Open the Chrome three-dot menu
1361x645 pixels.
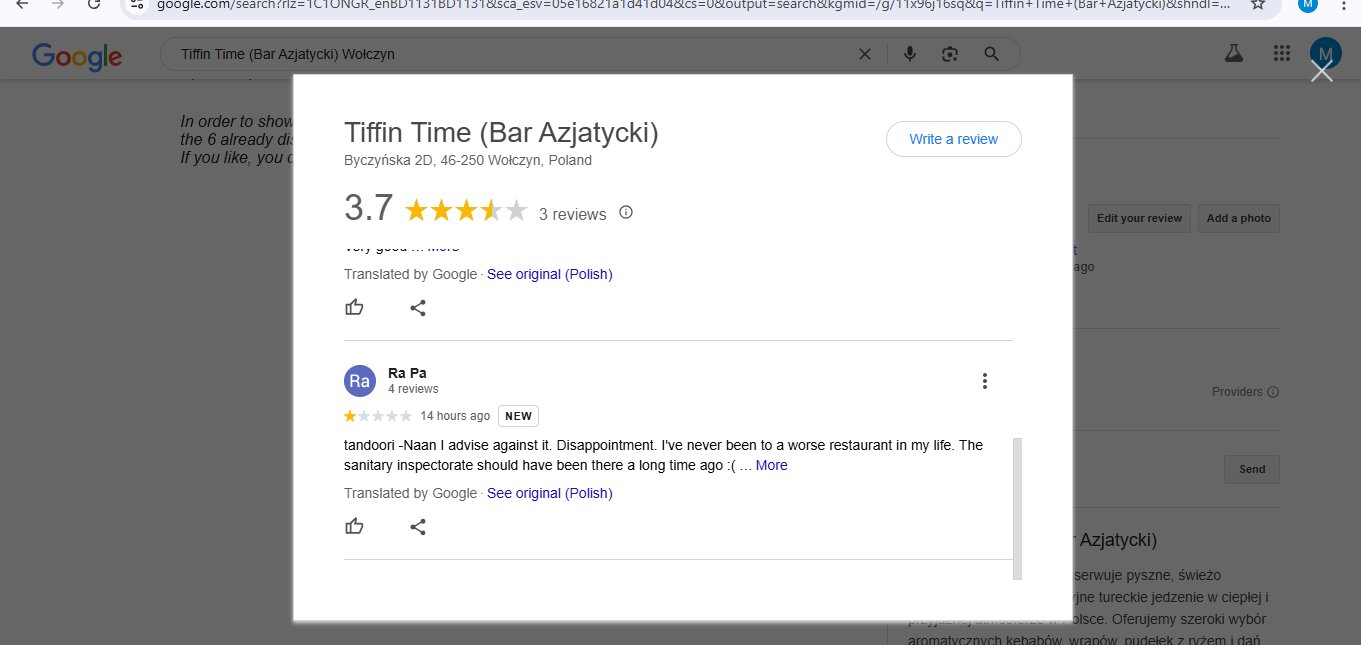pos(1344,4)
